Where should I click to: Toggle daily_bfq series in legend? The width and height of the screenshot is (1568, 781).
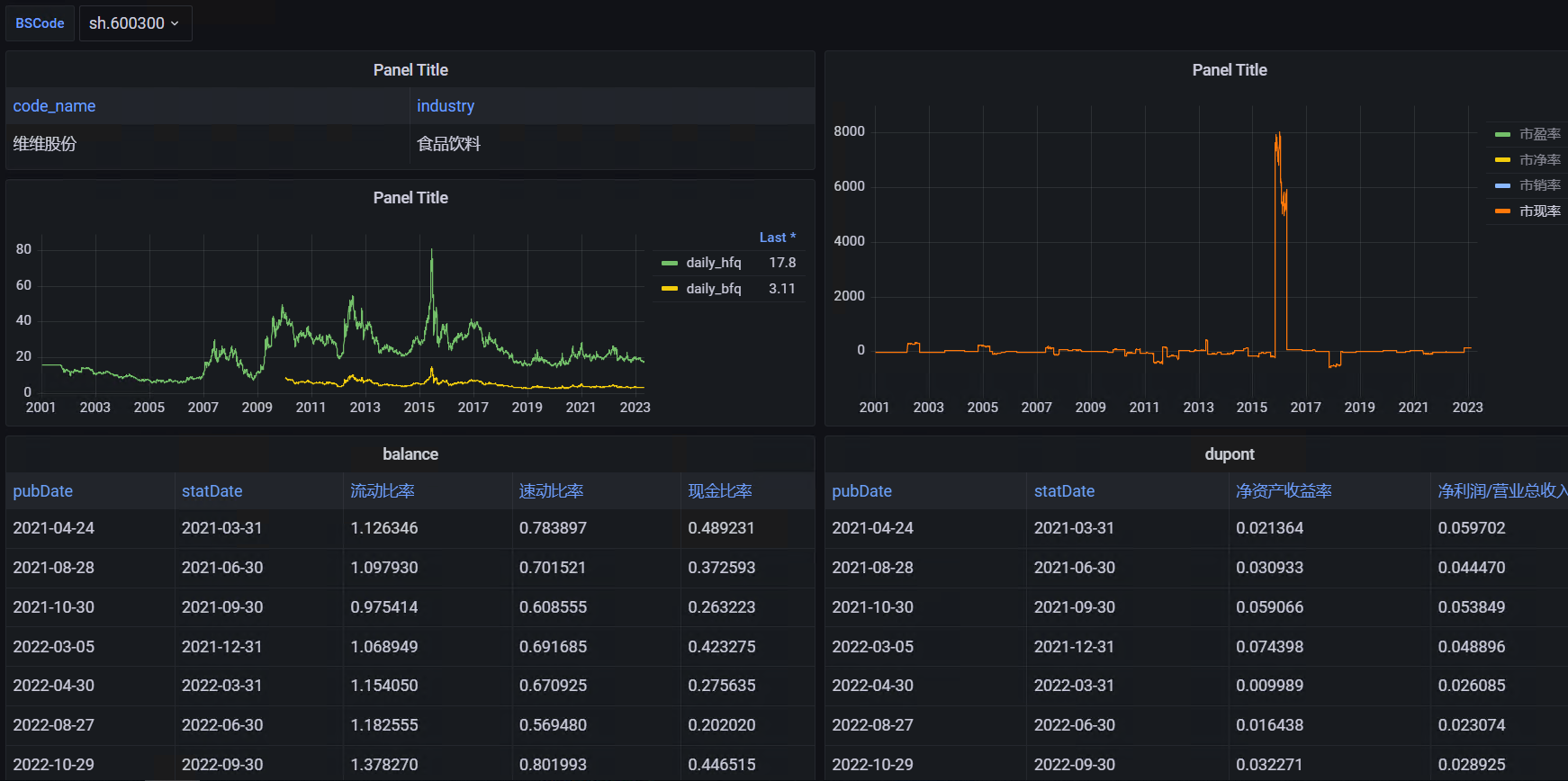[x=714, y=289]
